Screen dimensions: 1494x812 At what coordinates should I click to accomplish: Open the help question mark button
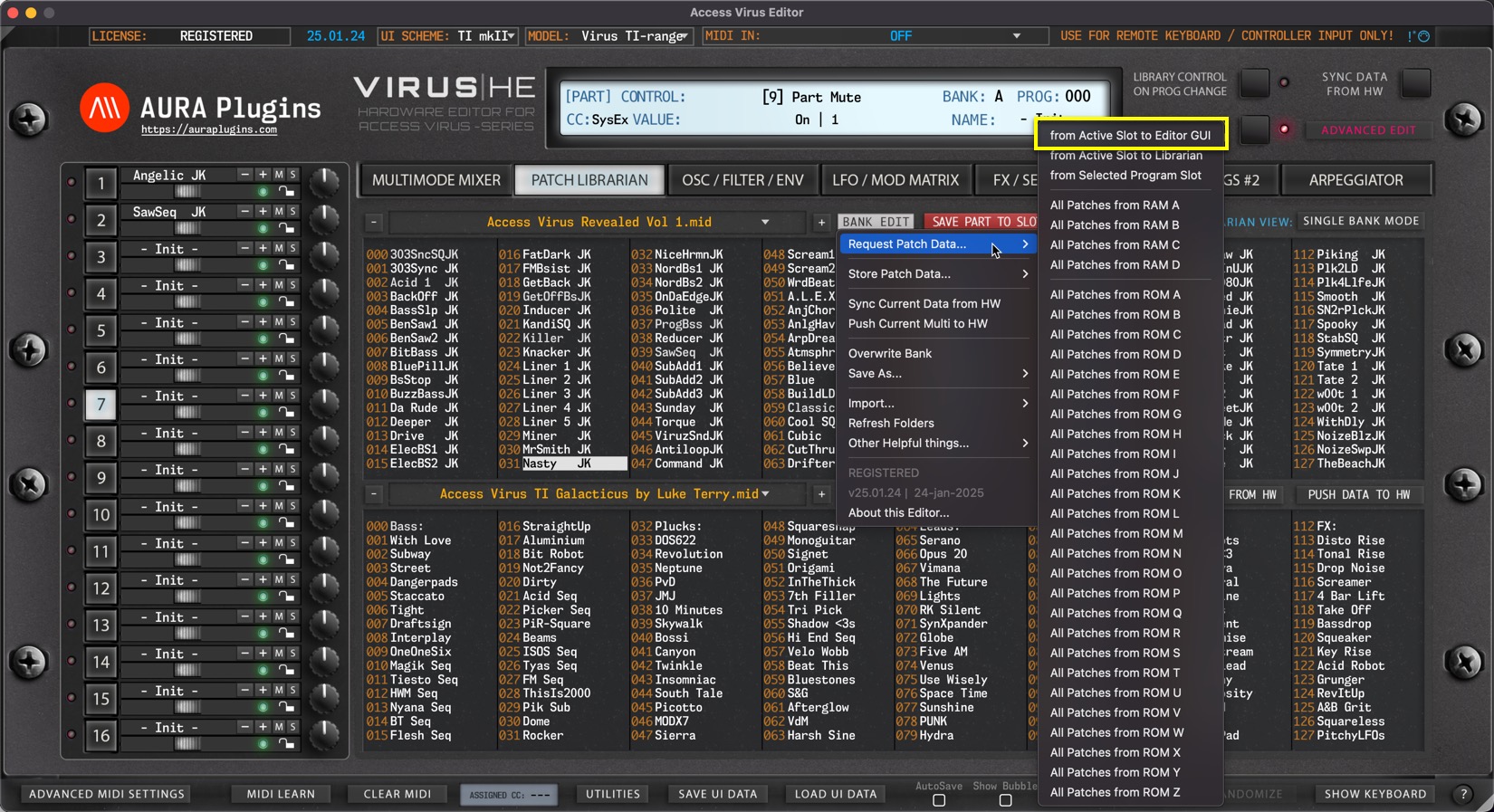pyautogui.click(x=1463, y=794)
